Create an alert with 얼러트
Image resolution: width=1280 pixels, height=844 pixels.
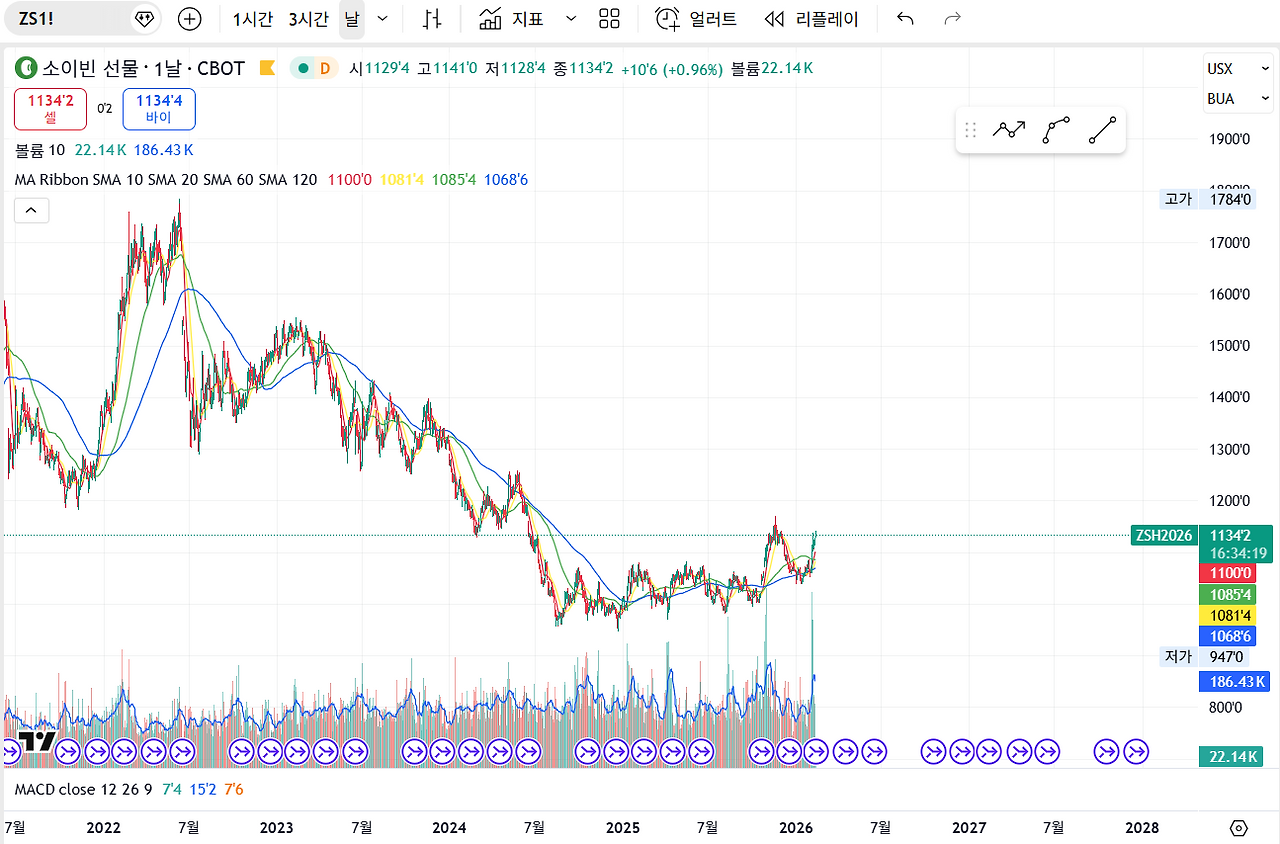(696, 19)
